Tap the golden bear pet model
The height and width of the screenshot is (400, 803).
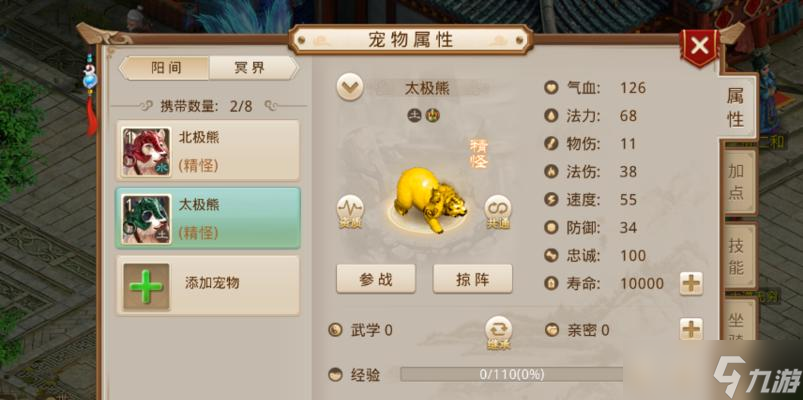(429, 200)
